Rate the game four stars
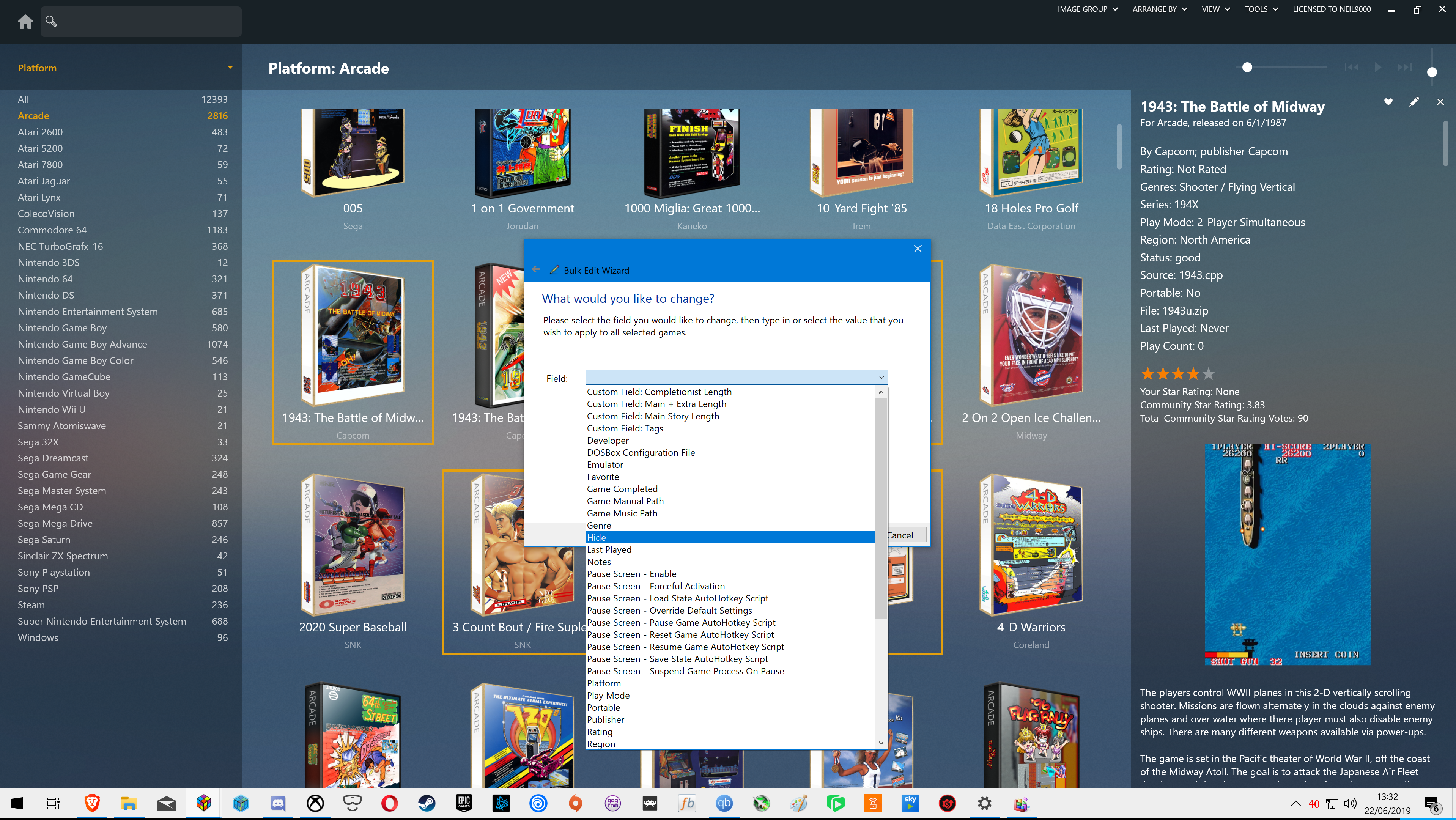Image resolution: width=1456 pixels, height=820 pixels. pyautogui.click(x=1193, y=373)
